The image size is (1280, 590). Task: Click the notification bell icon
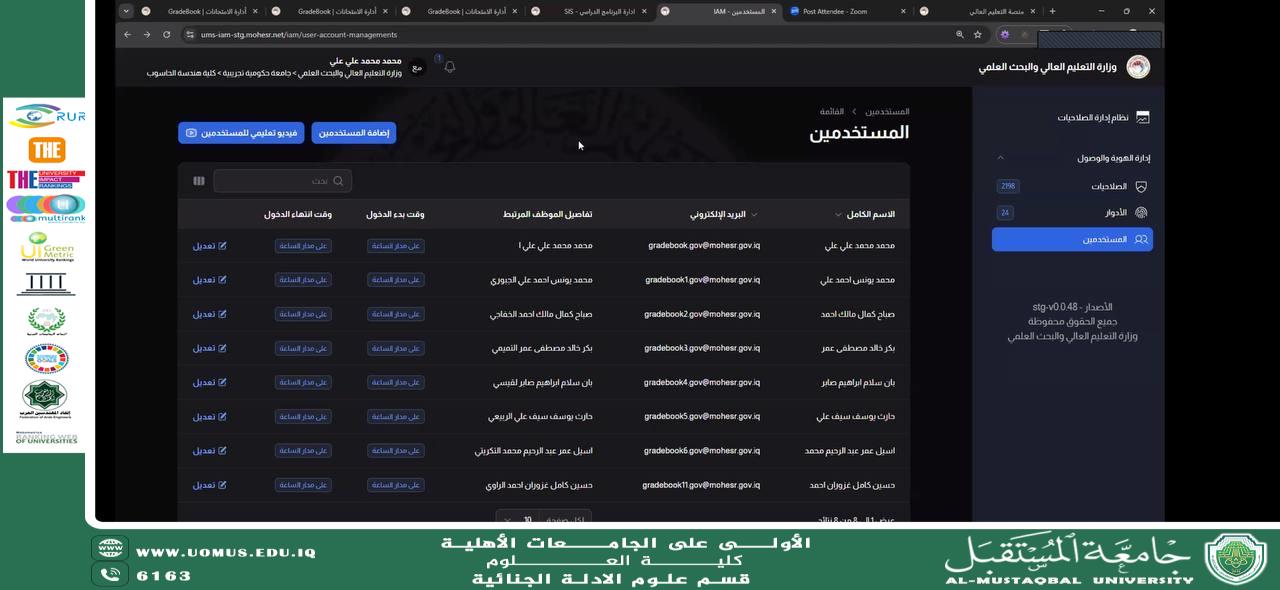tap(450, 67)
